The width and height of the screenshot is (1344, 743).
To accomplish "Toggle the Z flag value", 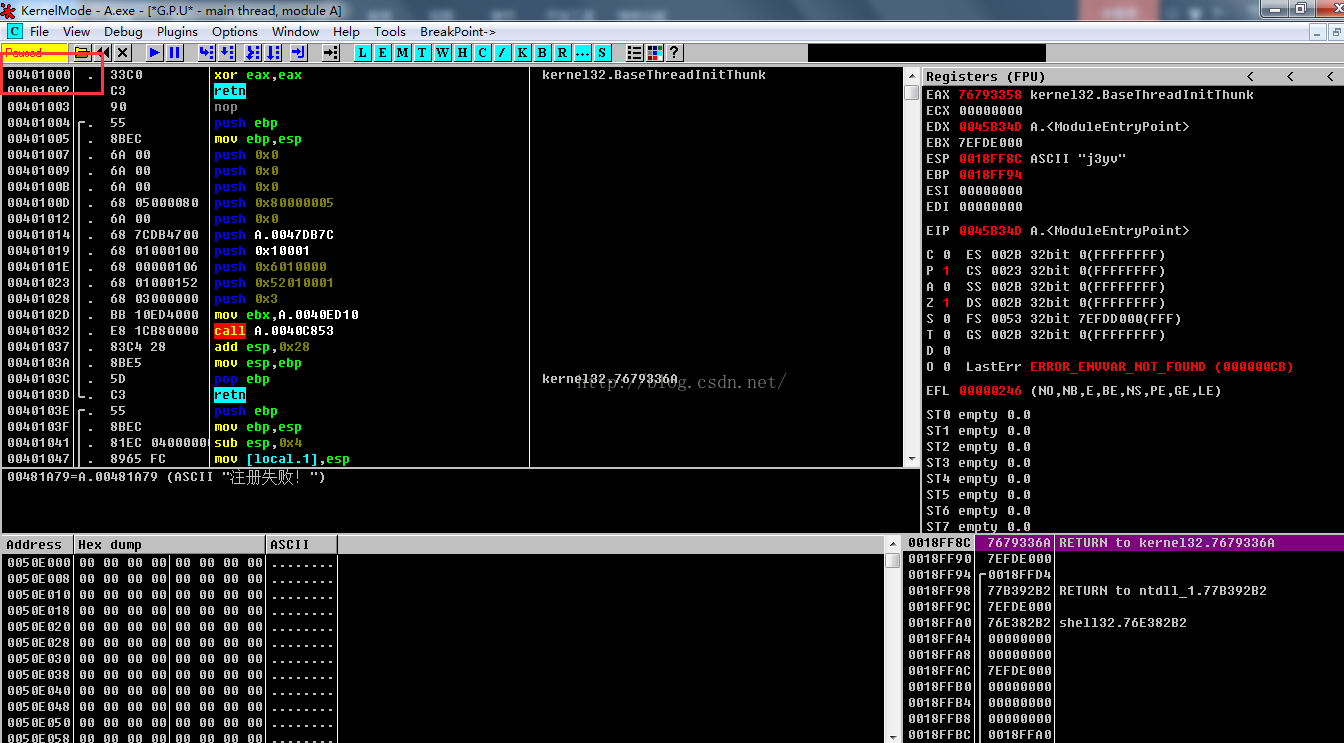I will click(946, 303).
